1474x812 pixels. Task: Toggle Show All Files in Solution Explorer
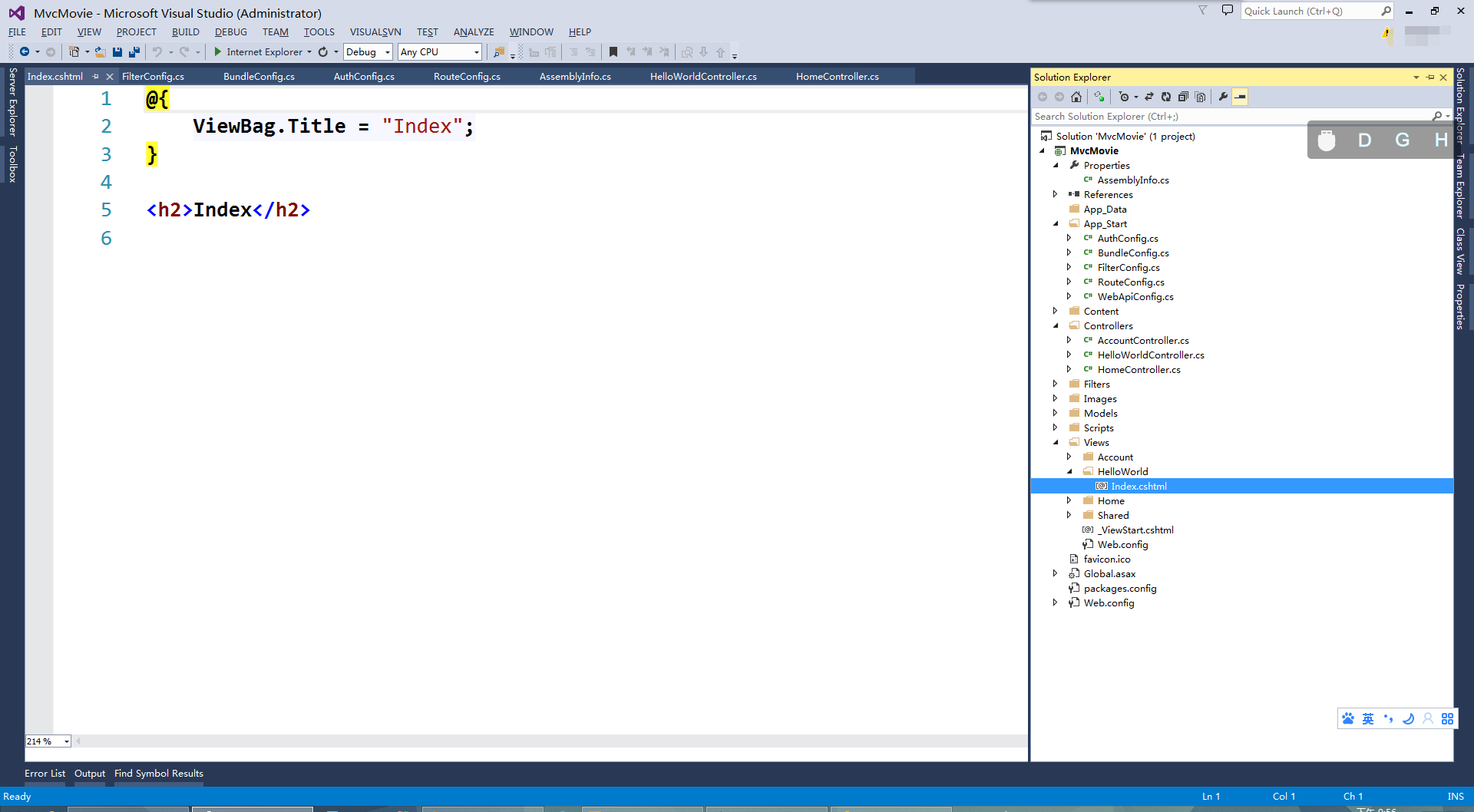1200,97
